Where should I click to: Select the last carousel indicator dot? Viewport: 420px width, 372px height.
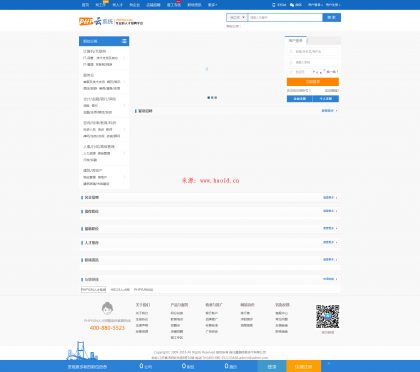point(216,98)
